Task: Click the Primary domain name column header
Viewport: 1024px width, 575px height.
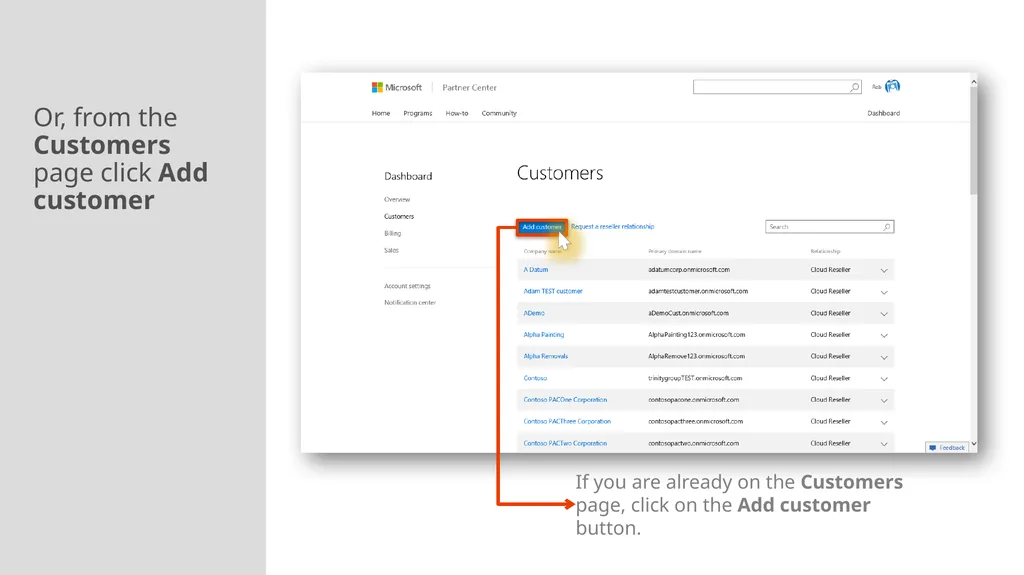Action: point(675,252)
